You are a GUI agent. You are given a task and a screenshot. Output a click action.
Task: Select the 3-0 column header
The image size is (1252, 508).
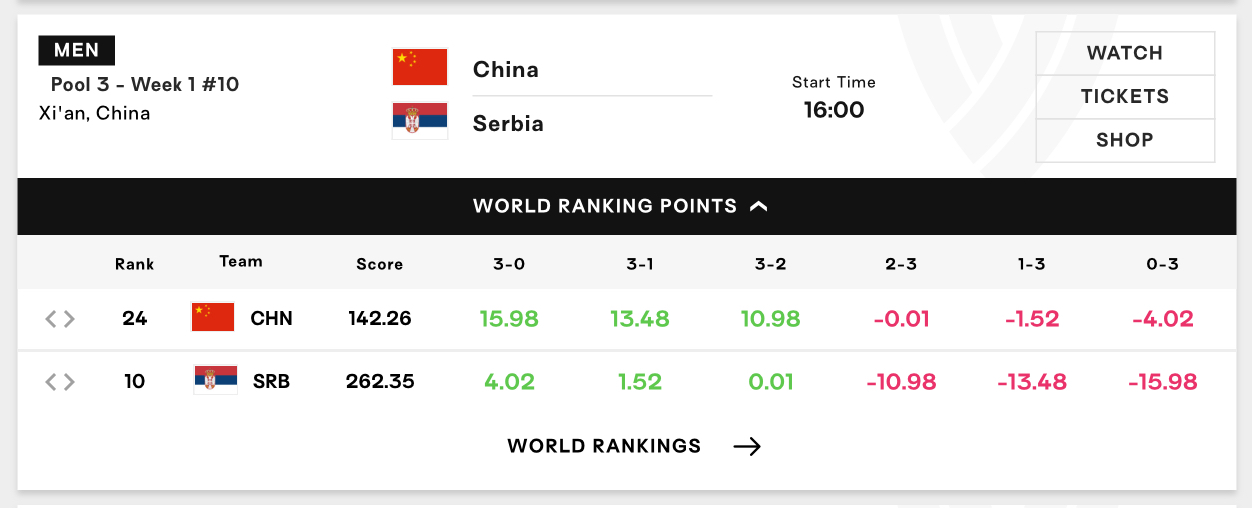509,264
